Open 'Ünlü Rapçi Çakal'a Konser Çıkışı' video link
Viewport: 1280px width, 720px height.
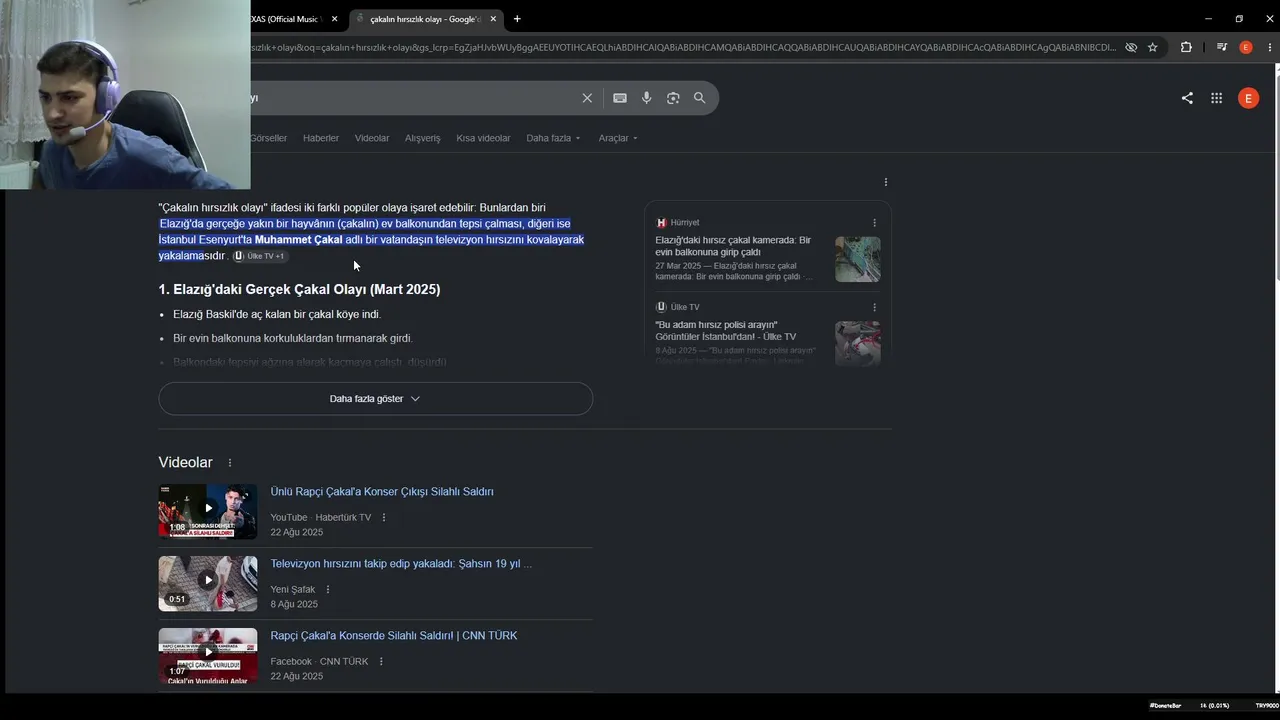point(382,492)
